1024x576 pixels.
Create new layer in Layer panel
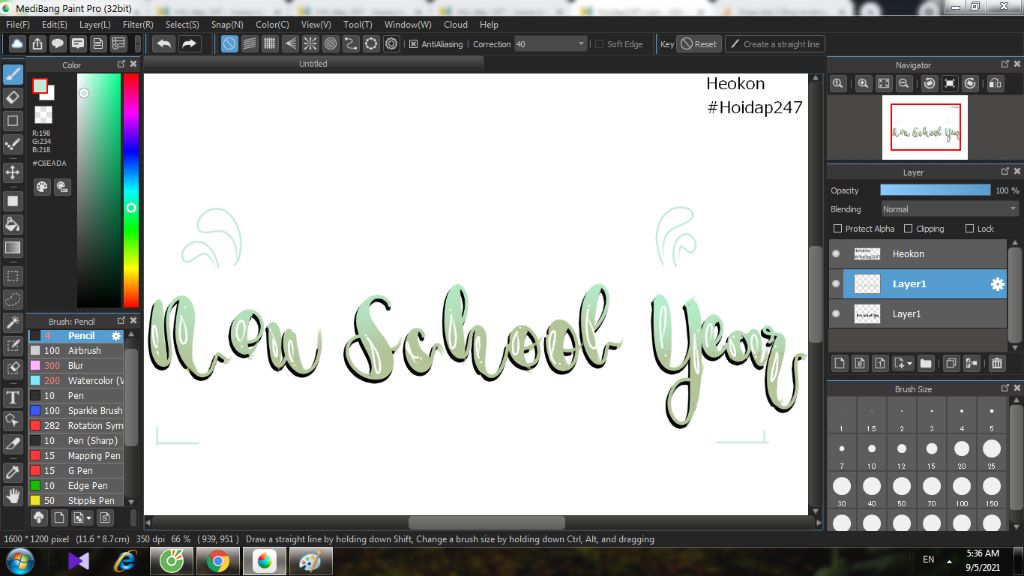click(x=840, y=363)
